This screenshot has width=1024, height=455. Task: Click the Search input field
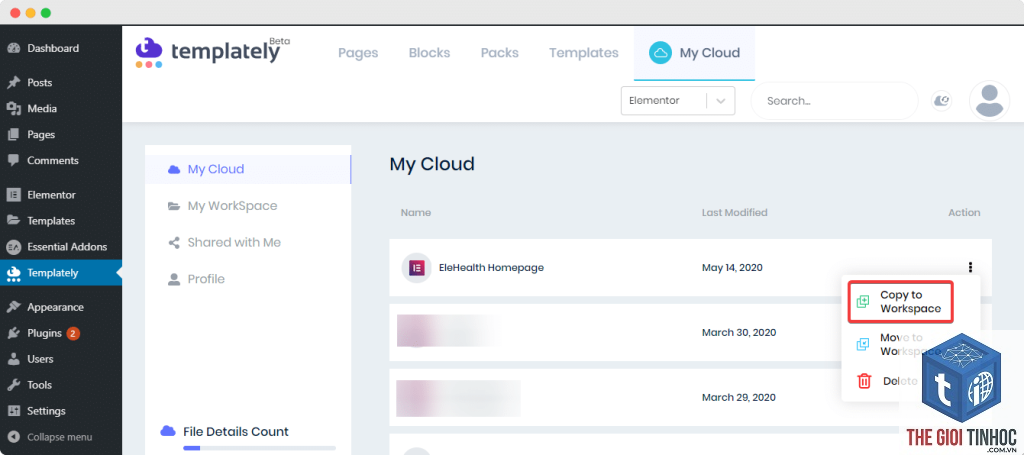click(835, 101)
